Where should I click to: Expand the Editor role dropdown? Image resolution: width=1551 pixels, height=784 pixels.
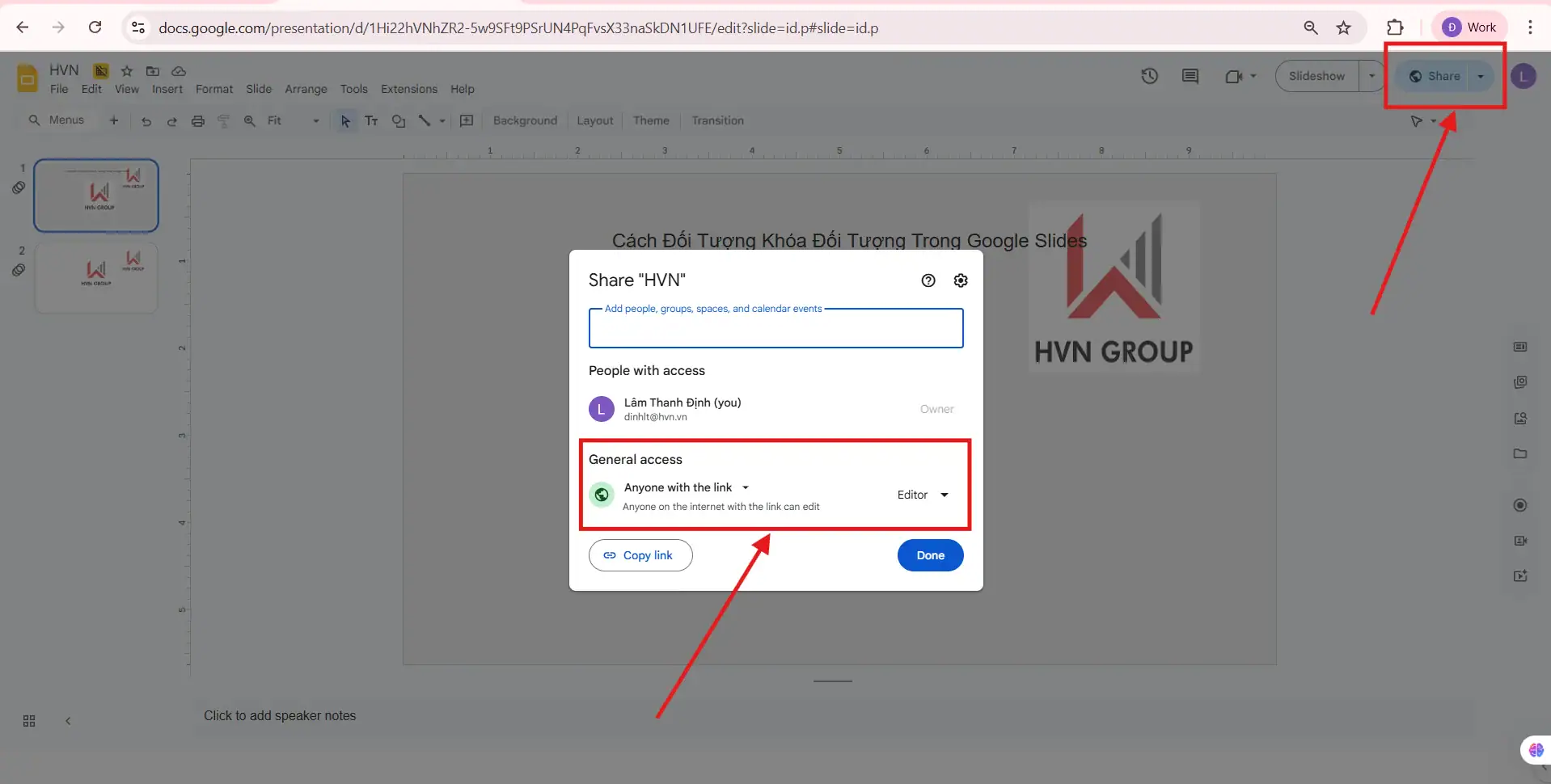point(923,495)
